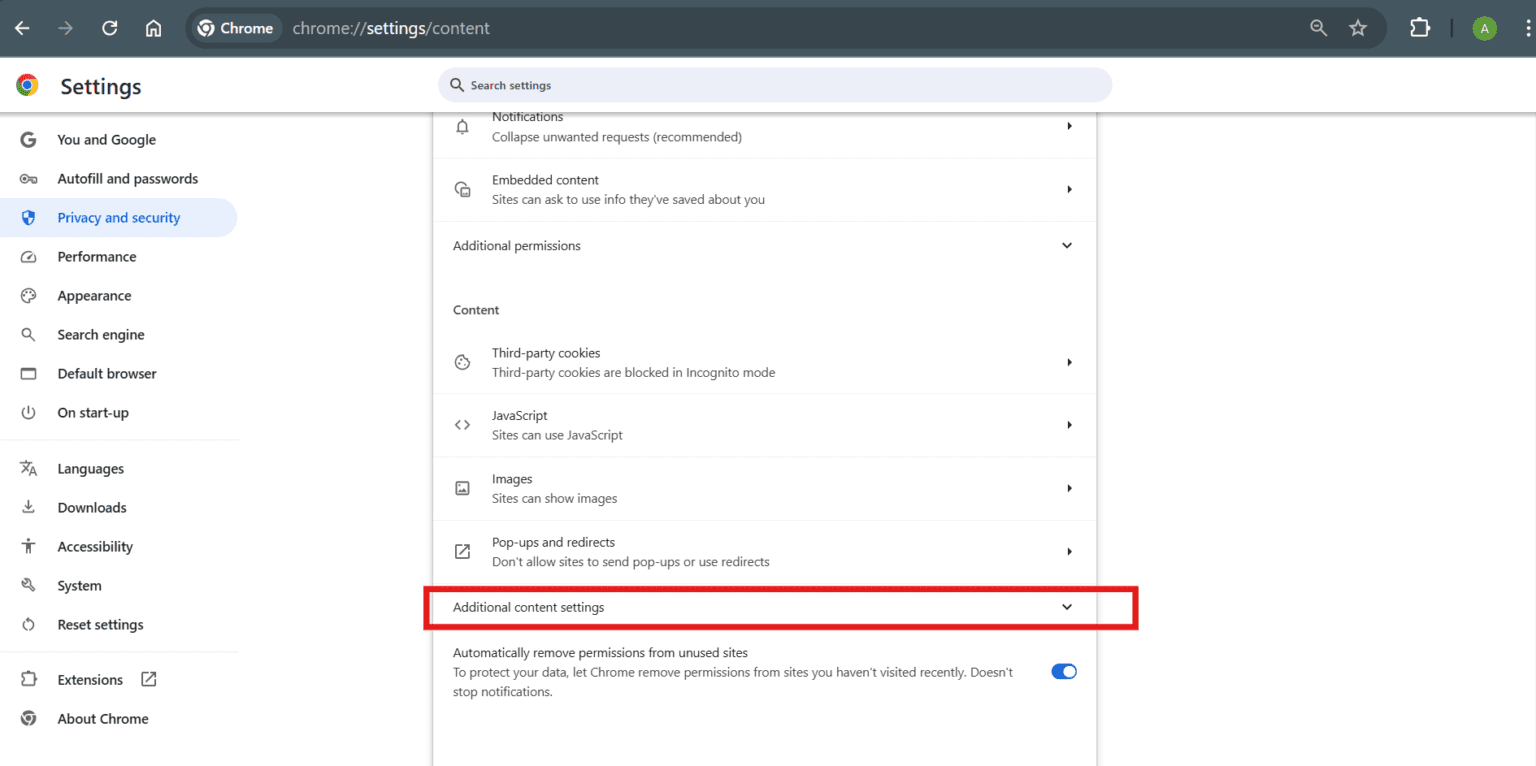Click the Search settings field

point(775,85)
